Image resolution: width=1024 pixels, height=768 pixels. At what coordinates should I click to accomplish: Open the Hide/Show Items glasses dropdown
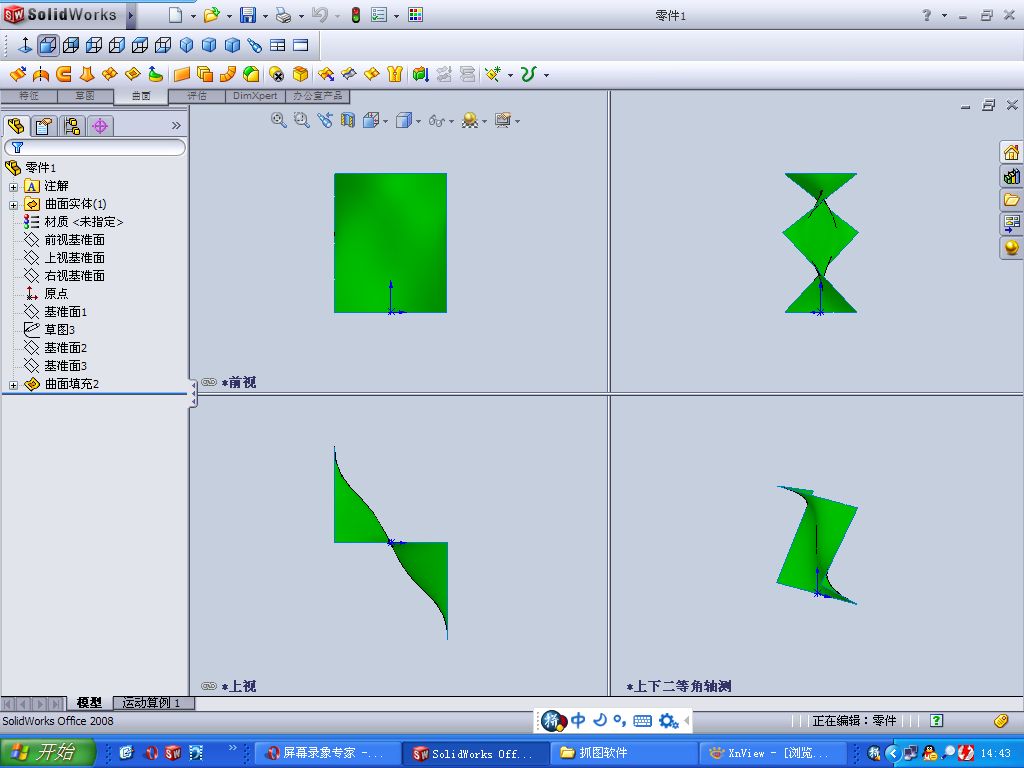pos(451,121)
